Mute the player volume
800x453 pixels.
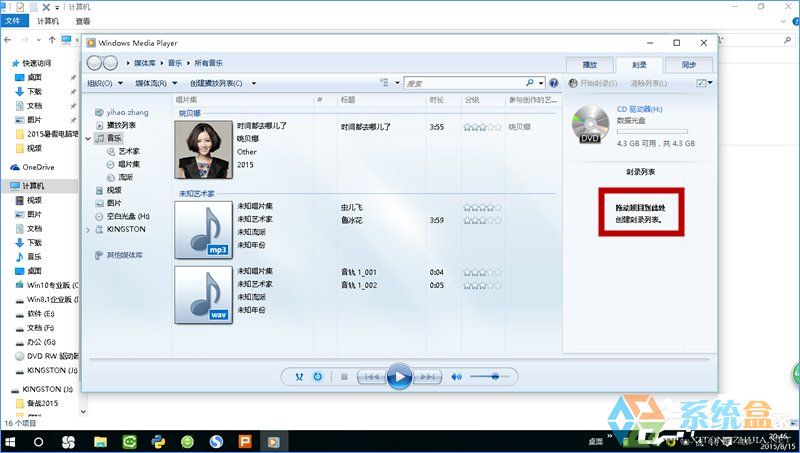(x=457, y=377)
